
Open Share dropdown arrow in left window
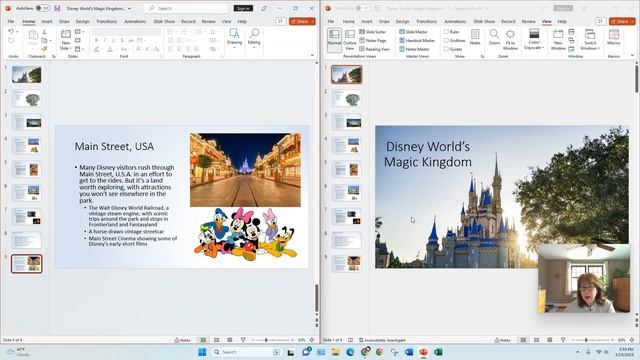pyautogui.click(x=312, y=21)
